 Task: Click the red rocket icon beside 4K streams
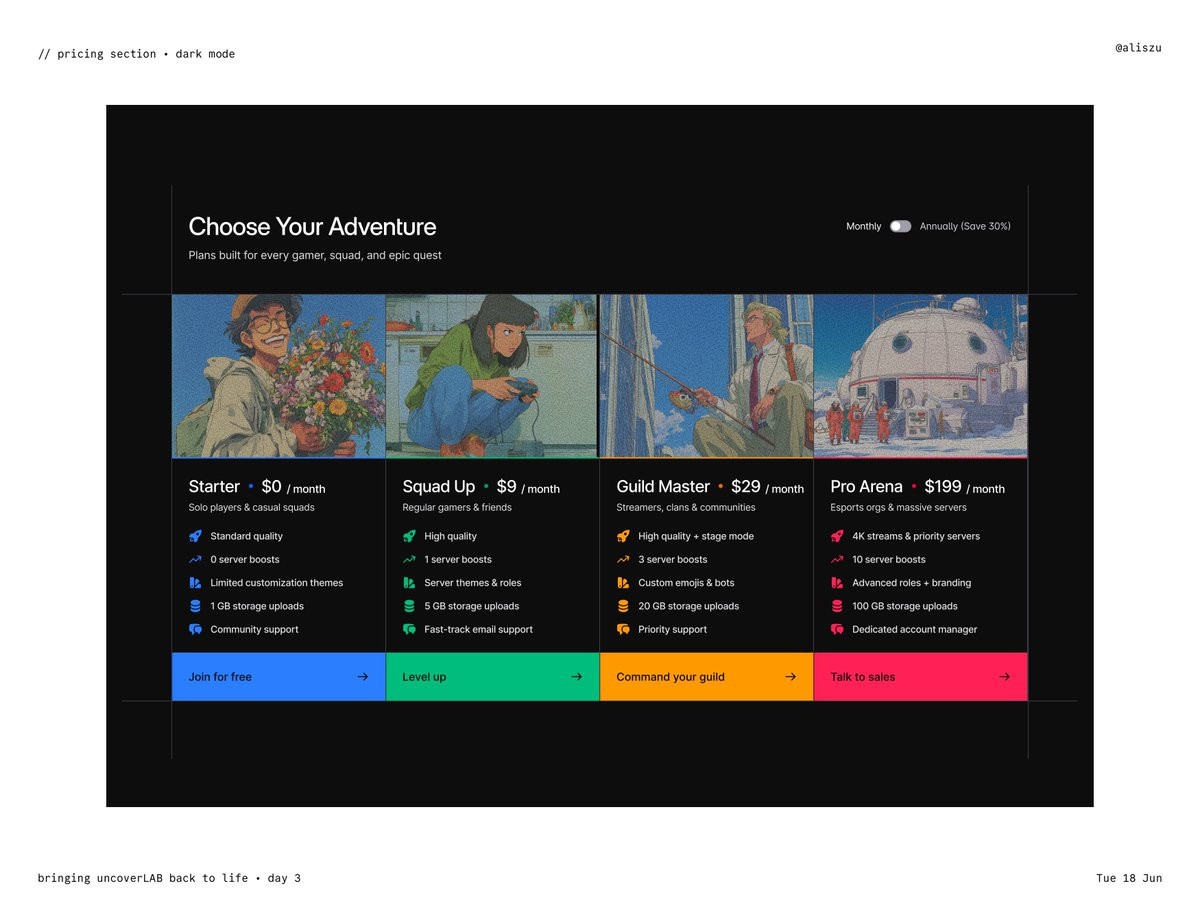837,536
